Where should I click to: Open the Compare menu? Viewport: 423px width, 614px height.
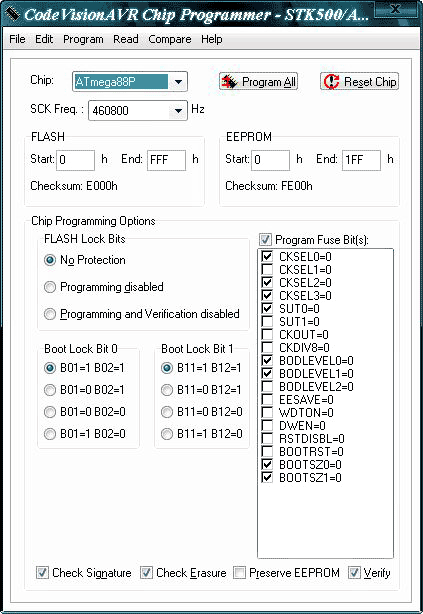click(170, 39)
